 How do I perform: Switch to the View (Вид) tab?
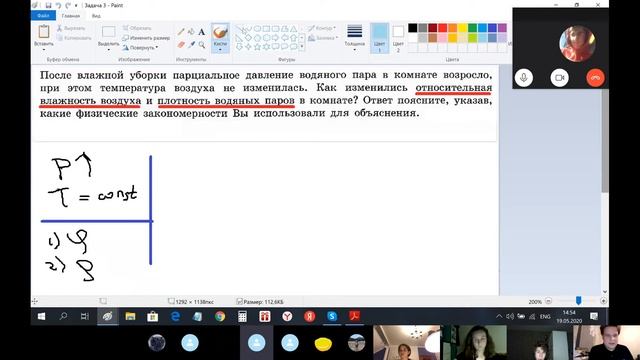(x=96, y=16)
